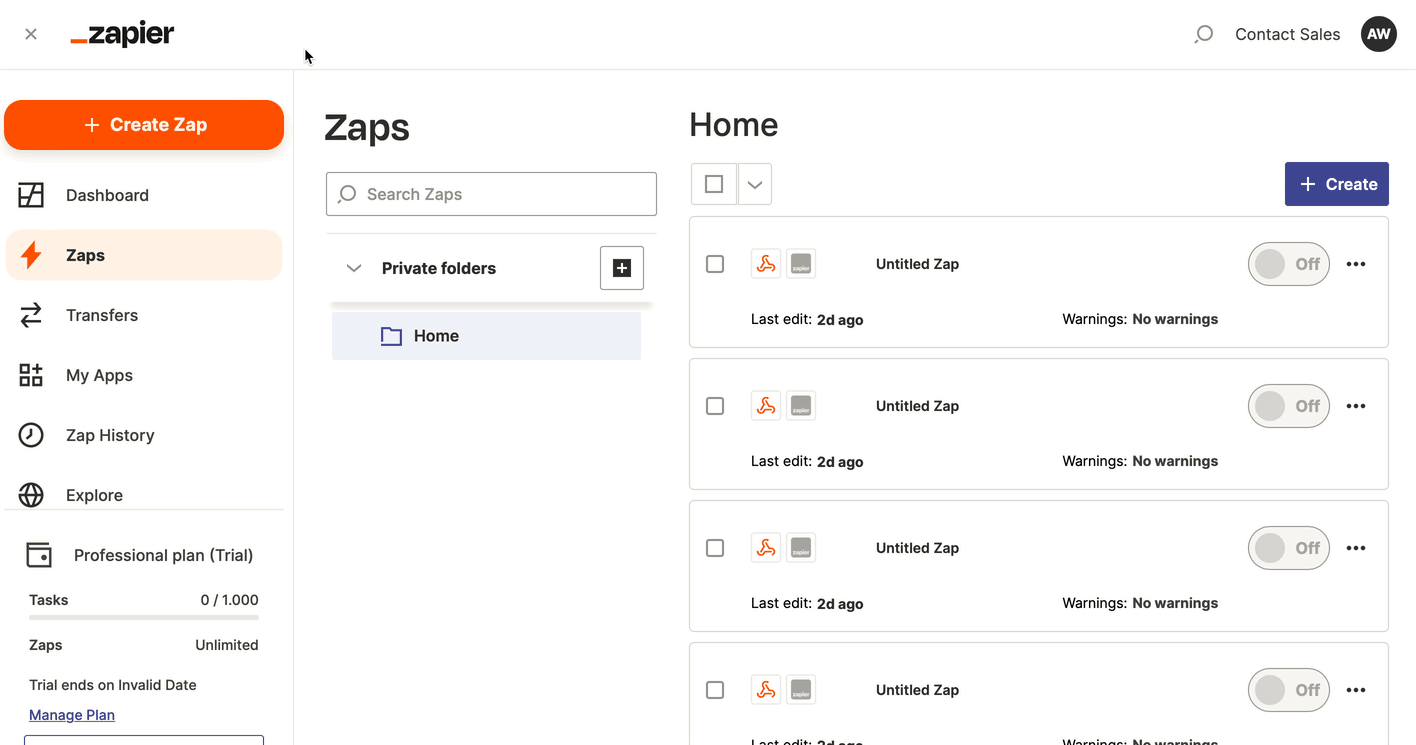Click the orange Create Zap button
The height and width of the screenshot is (745, 1416).
(144, 125)
